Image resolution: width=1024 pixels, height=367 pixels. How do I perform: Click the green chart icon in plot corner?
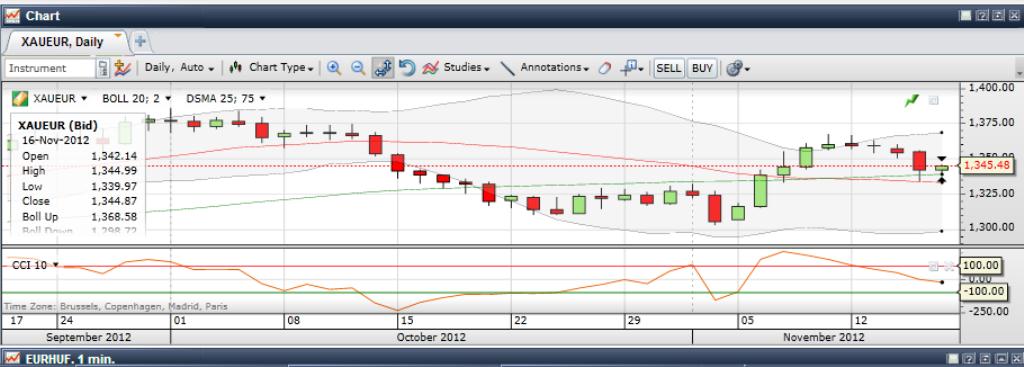(x=912, y=101)
